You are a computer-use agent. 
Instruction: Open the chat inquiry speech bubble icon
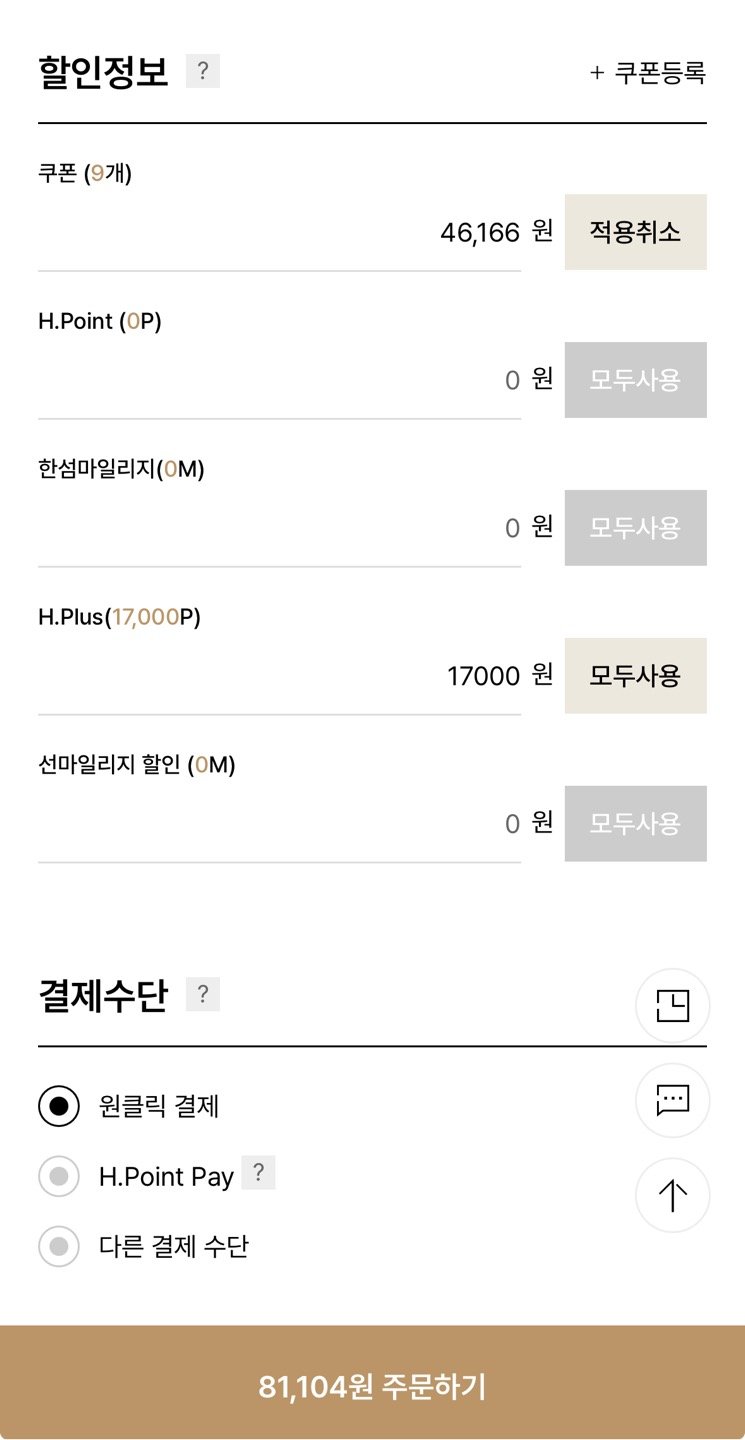[672, 1101]
